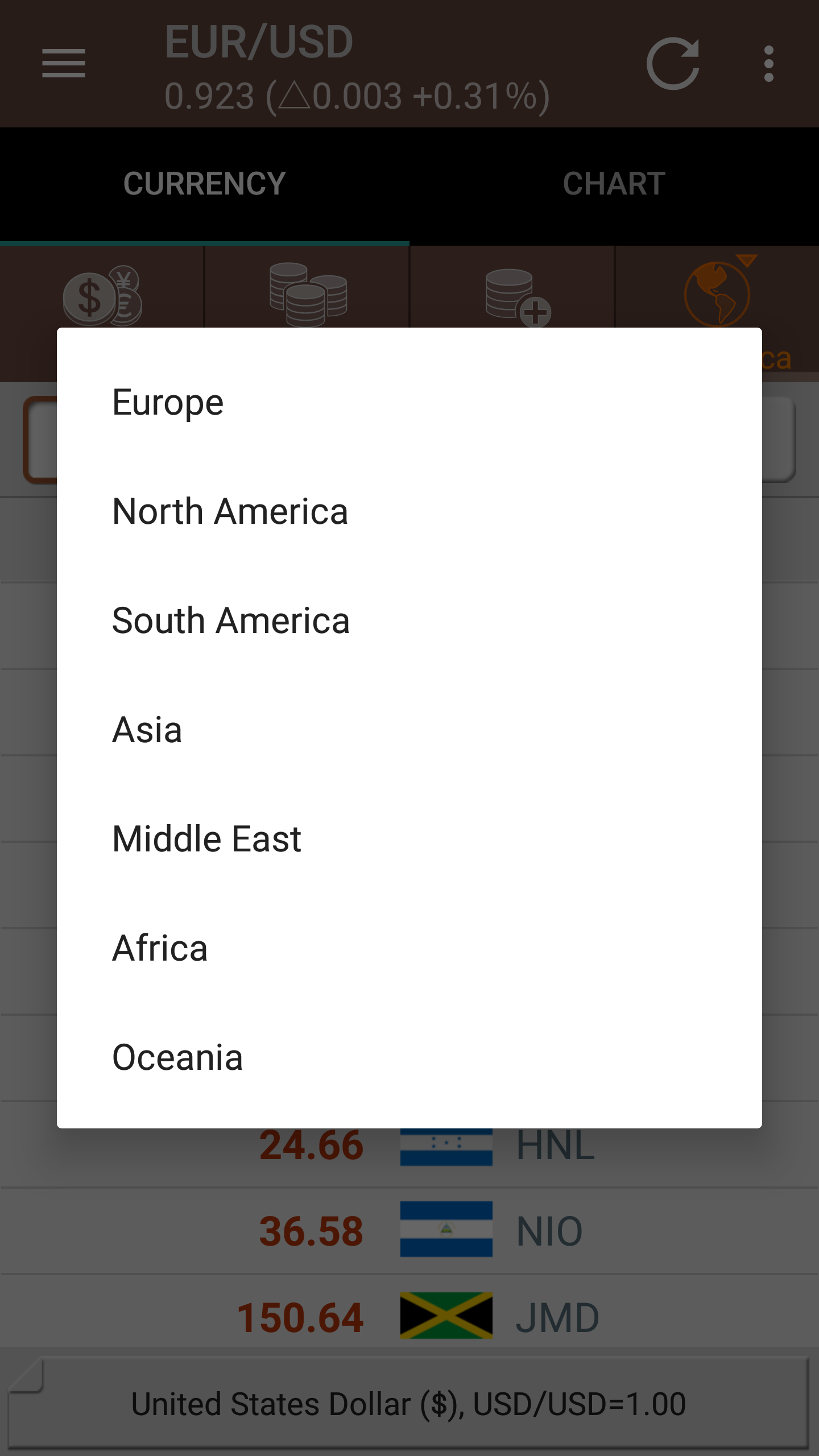This screenshot has width=819, height=1456.
Task: Switch to the CHART tab
Action: click(x=614, y=184)
